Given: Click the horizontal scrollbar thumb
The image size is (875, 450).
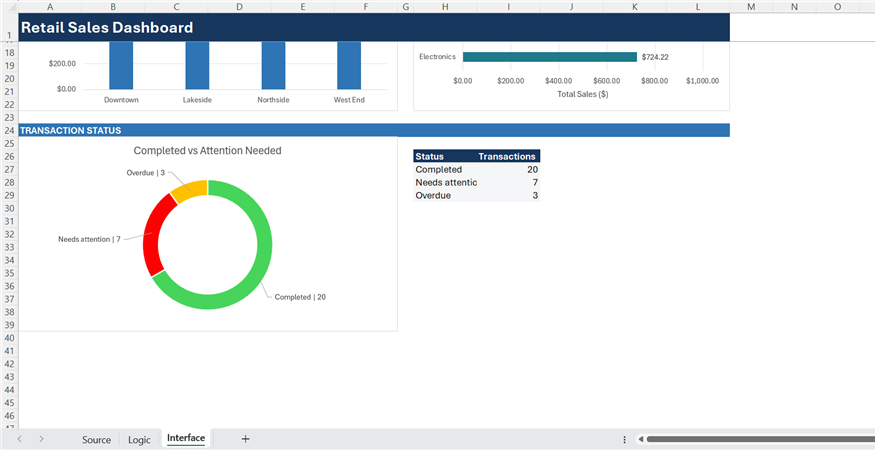Looking at the screenshot, I should click(x=761, y=439).
